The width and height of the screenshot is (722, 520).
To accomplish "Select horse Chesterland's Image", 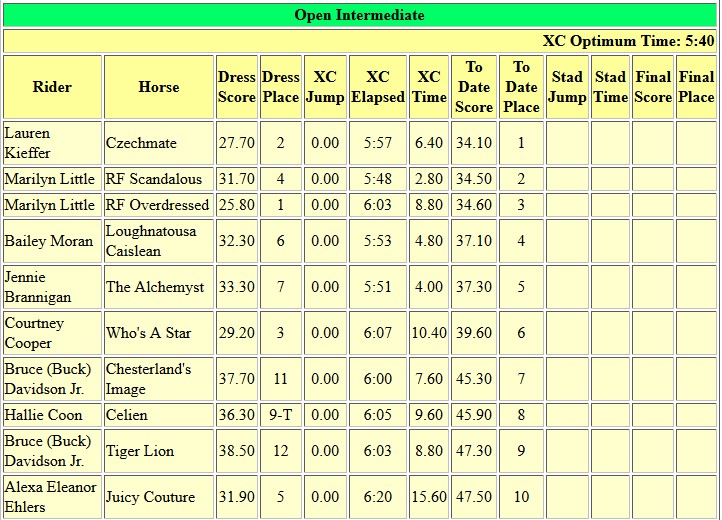I will [148, 379].
